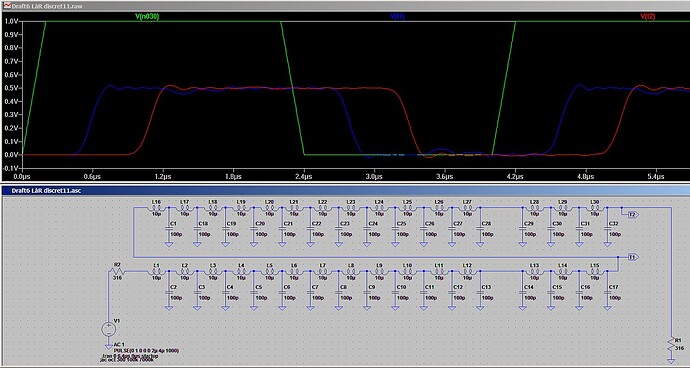
Task: Click the T1 net label flag
Action: pos(631,257)
